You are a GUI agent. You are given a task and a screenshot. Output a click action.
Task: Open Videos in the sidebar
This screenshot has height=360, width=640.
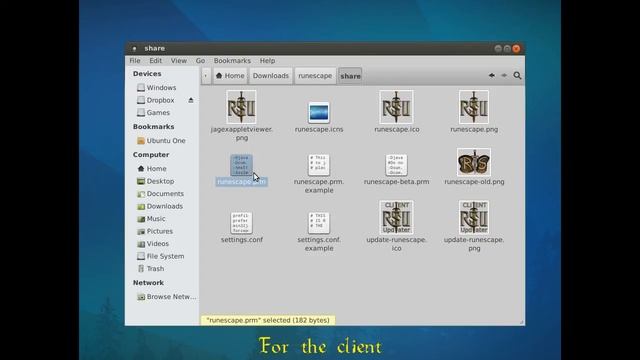(x=153, y=244)
